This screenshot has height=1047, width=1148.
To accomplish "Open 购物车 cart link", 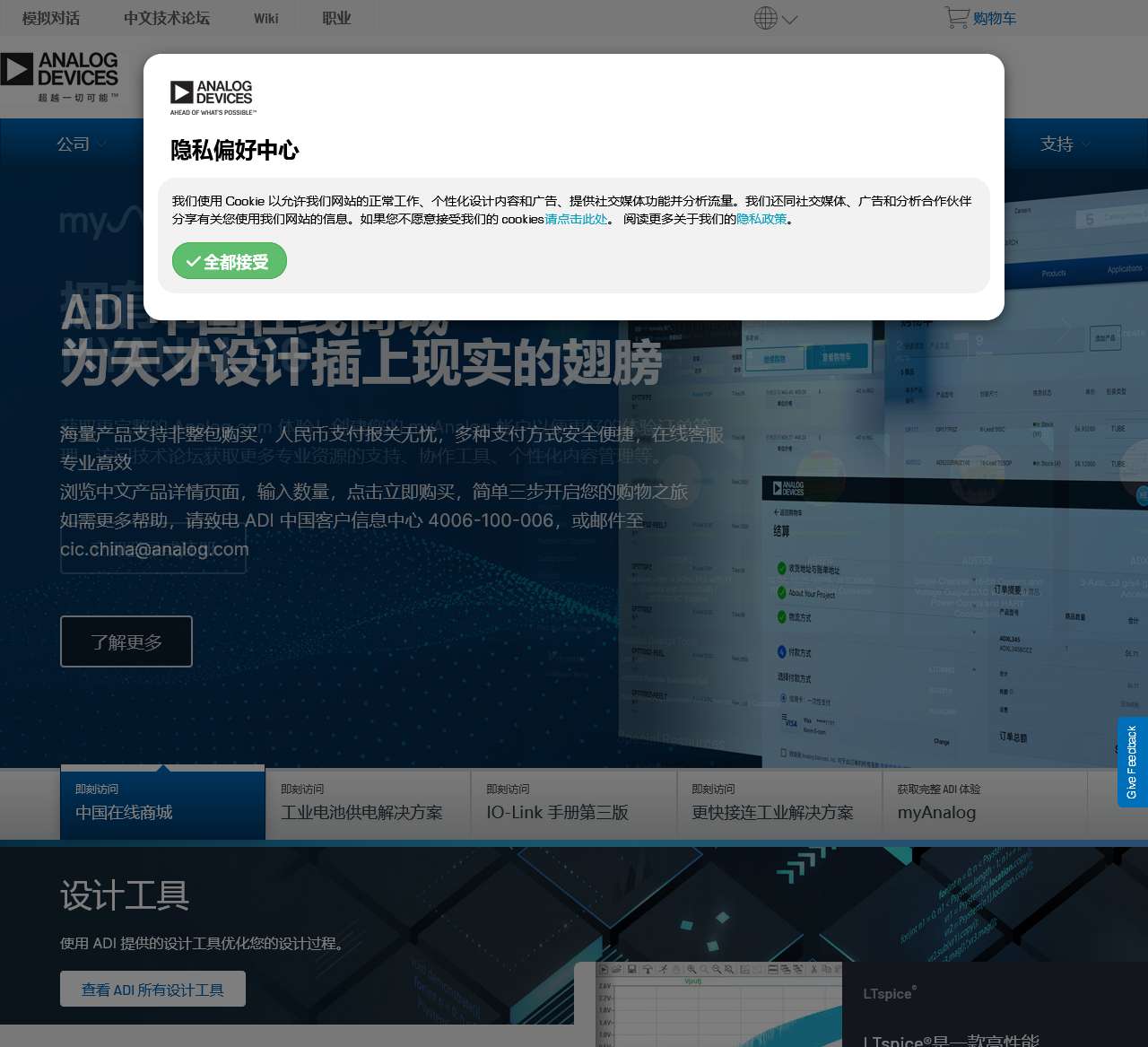I will point(995,18).
